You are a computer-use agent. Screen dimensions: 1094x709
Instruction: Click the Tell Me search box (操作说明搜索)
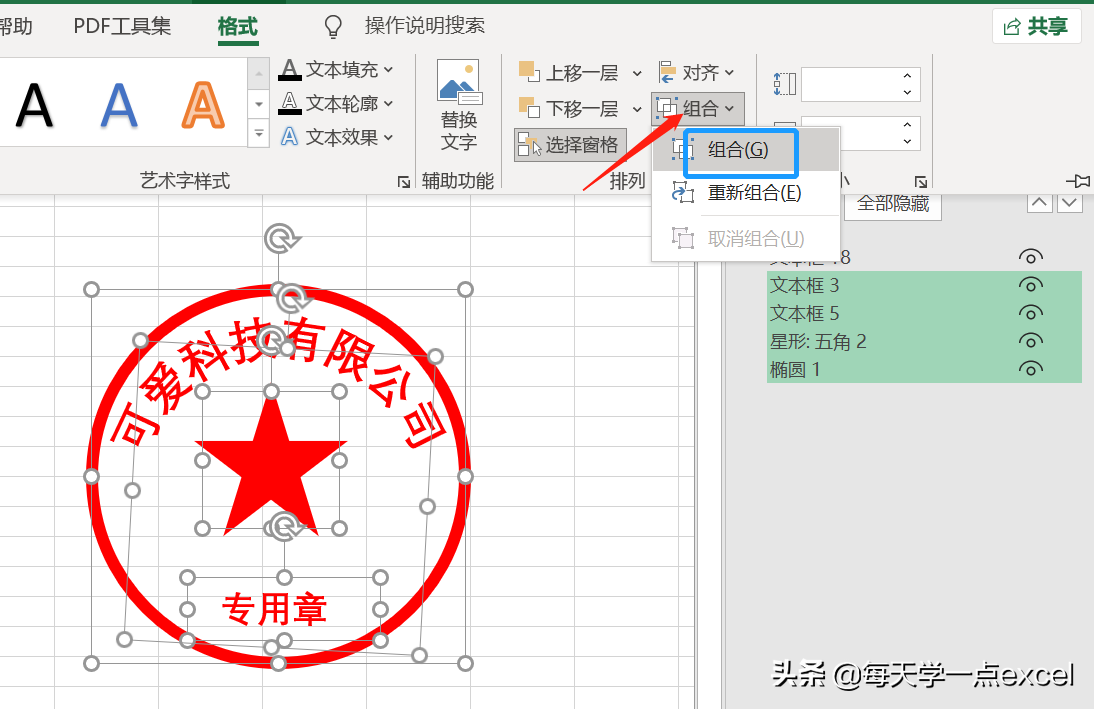point(424,26)
